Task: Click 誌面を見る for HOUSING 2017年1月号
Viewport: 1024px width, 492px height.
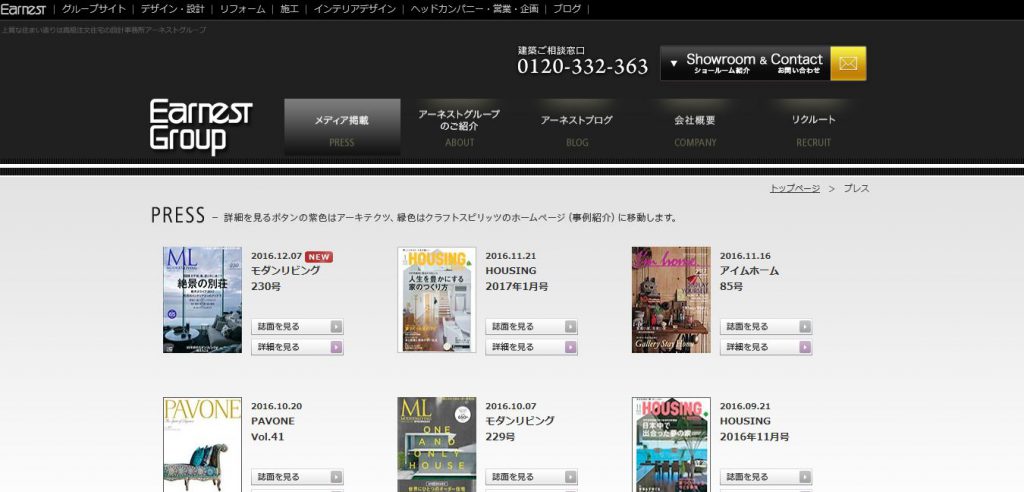Action: (x=531, y=326)
